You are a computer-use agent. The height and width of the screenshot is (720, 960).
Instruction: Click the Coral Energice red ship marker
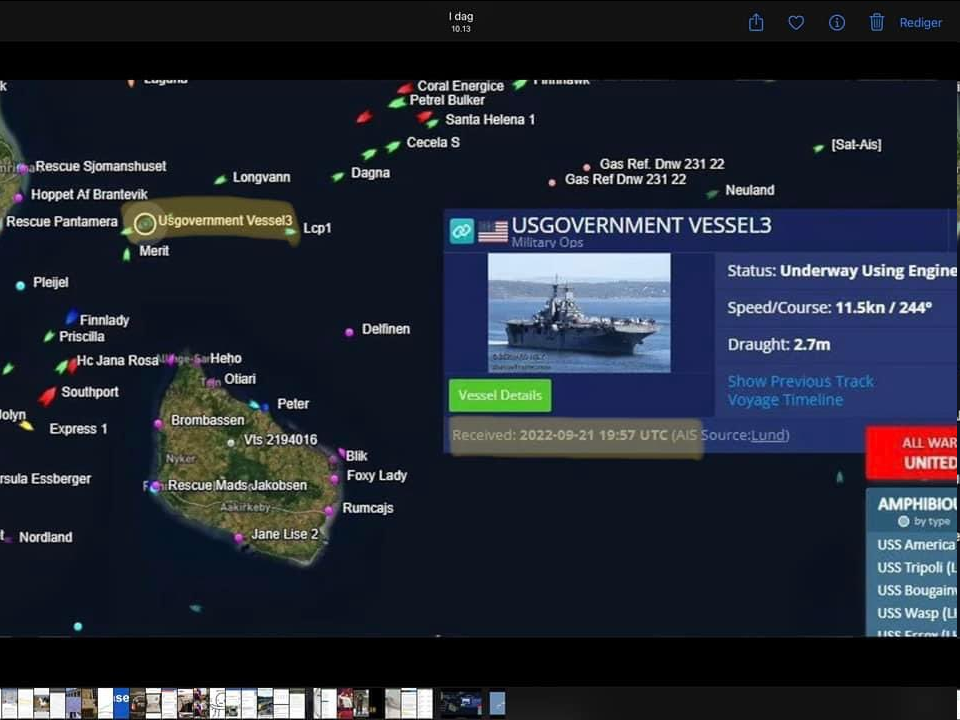(405, 89)
